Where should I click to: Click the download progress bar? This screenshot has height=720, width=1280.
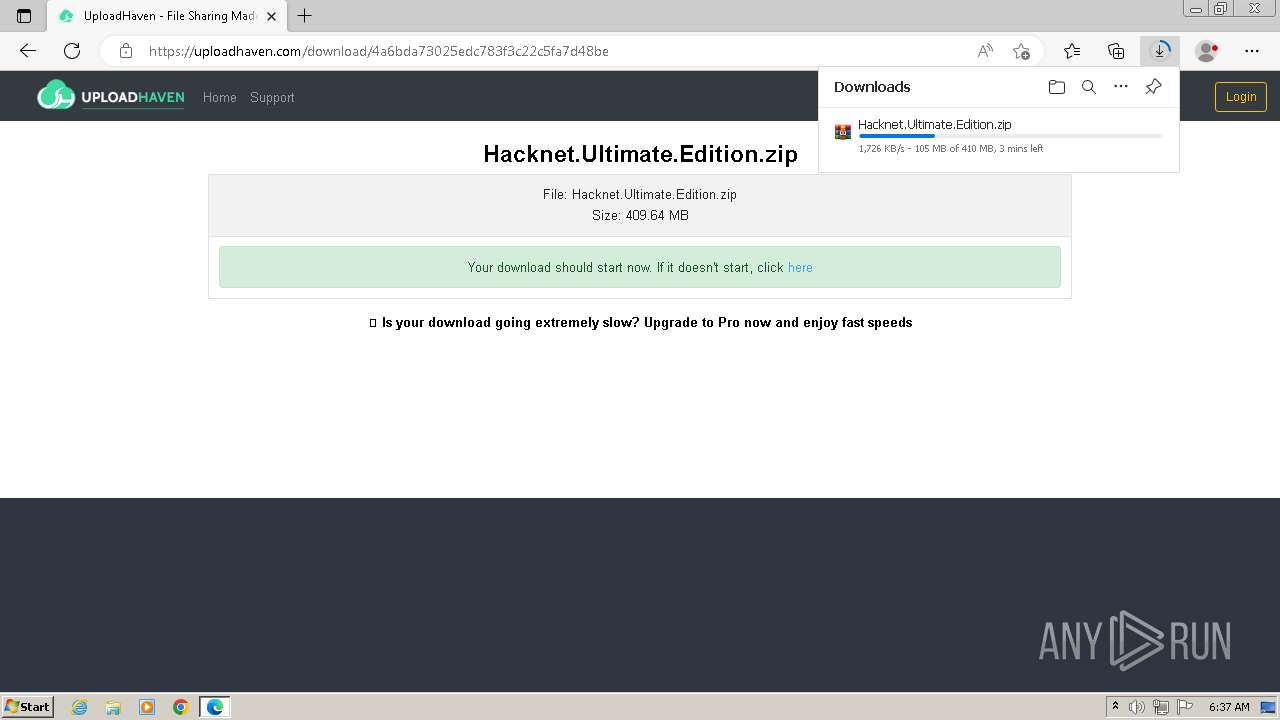pyautogui.click(x=1010, y=136)
